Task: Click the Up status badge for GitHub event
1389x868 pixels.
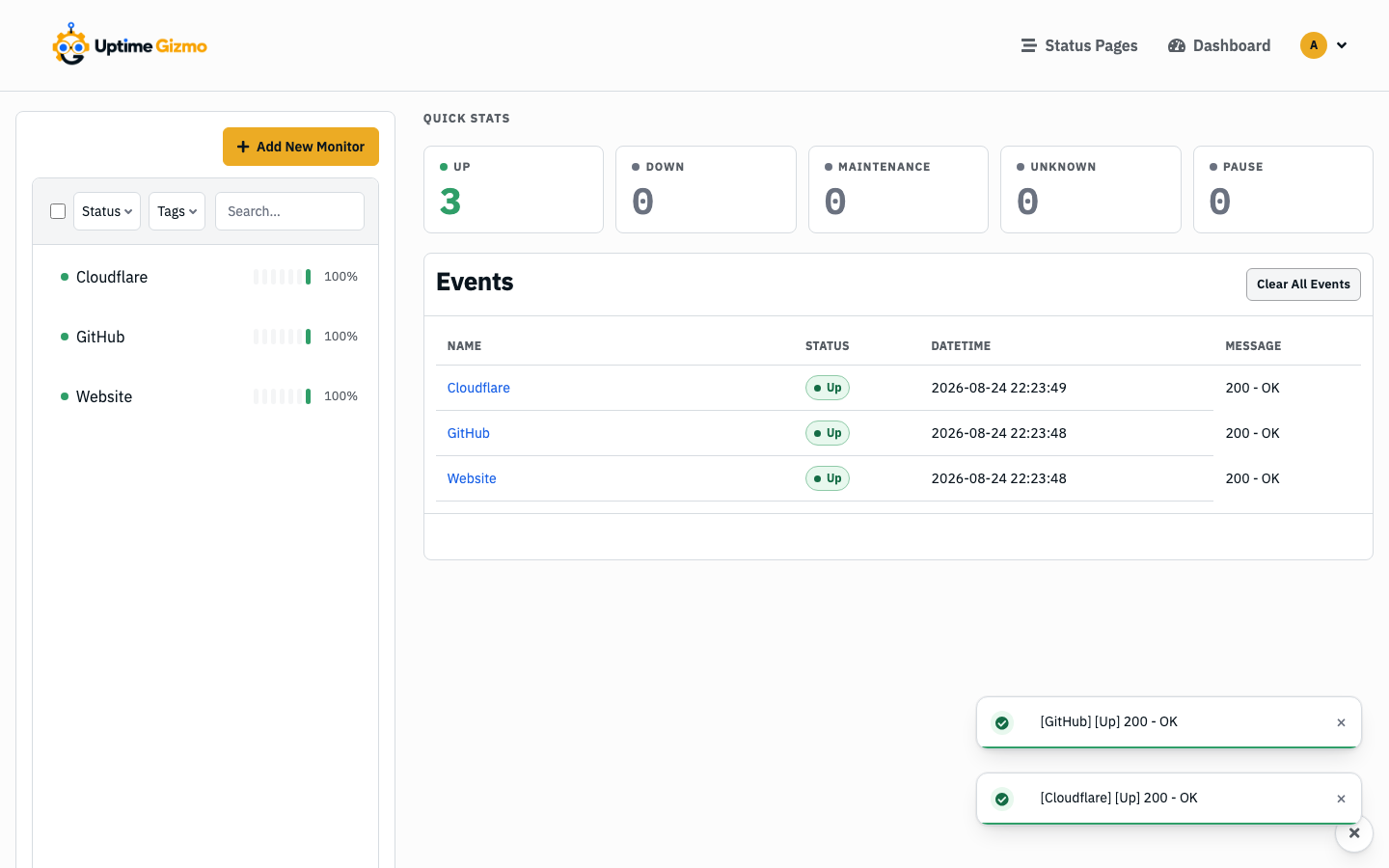Action: point(828,433)
